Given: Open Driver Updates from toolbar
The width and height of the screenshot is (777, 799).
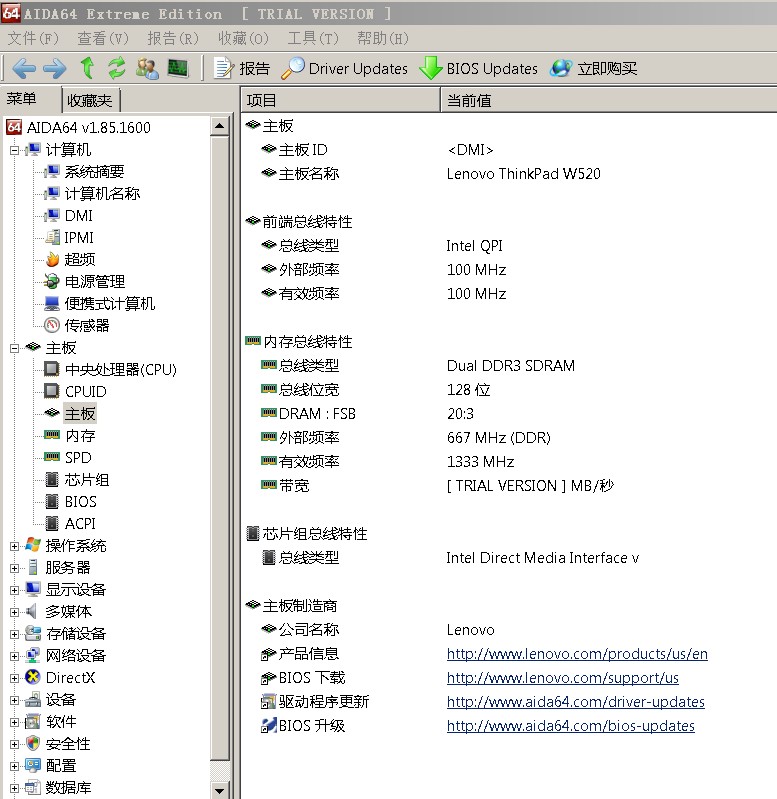Looking at the screenshot, I should 345,68.
